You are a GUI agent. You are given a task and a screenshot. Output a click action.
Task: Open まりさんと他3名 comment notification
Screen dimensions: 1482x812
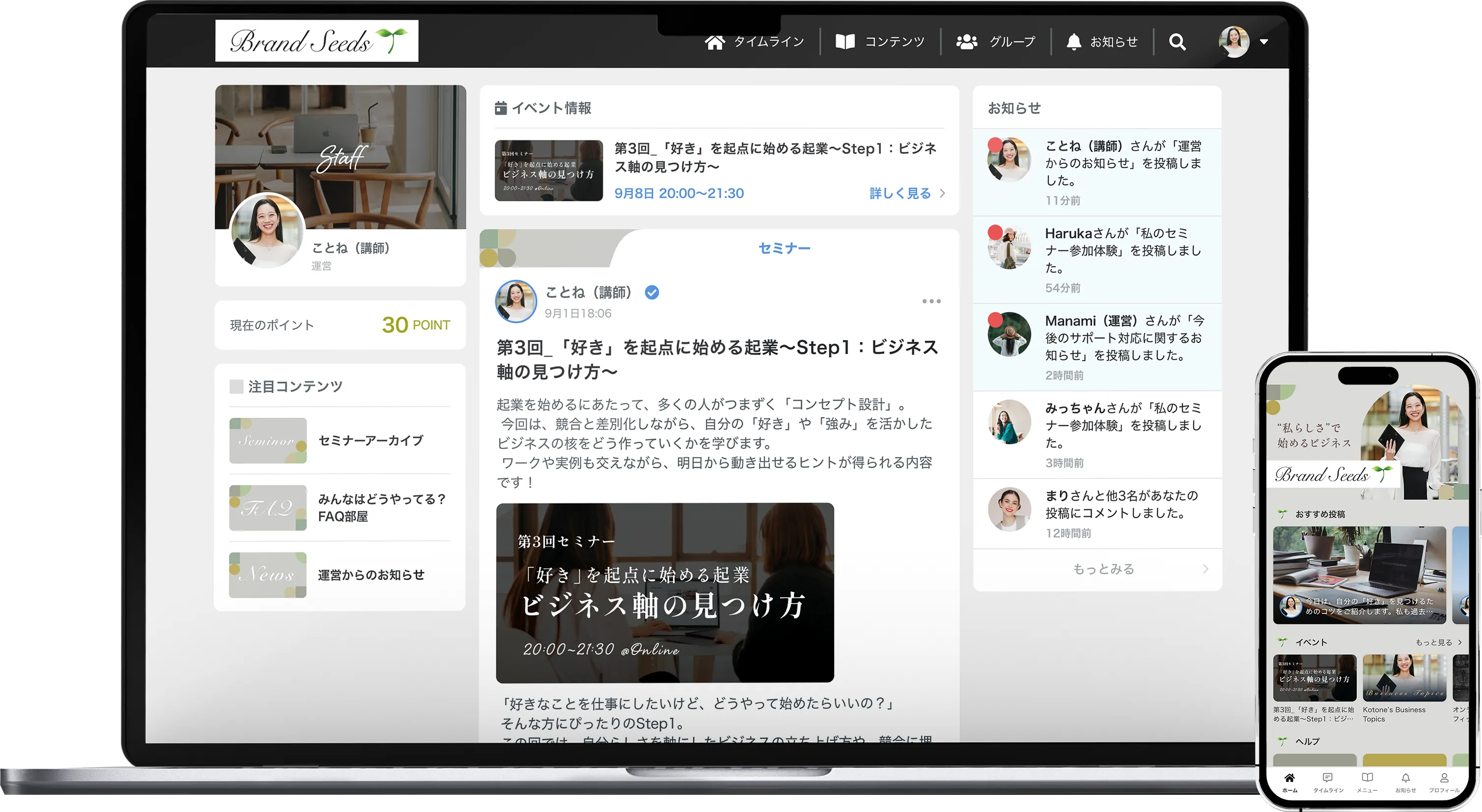pos(1097,513)
